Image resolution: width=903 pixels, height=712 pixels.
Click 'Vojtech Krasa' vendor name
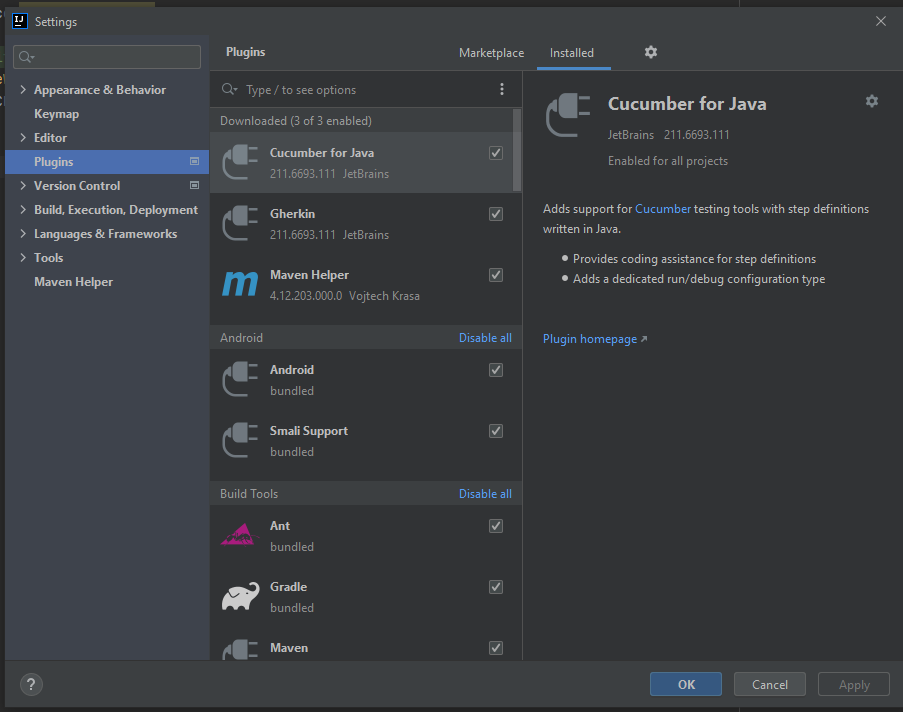384,296
